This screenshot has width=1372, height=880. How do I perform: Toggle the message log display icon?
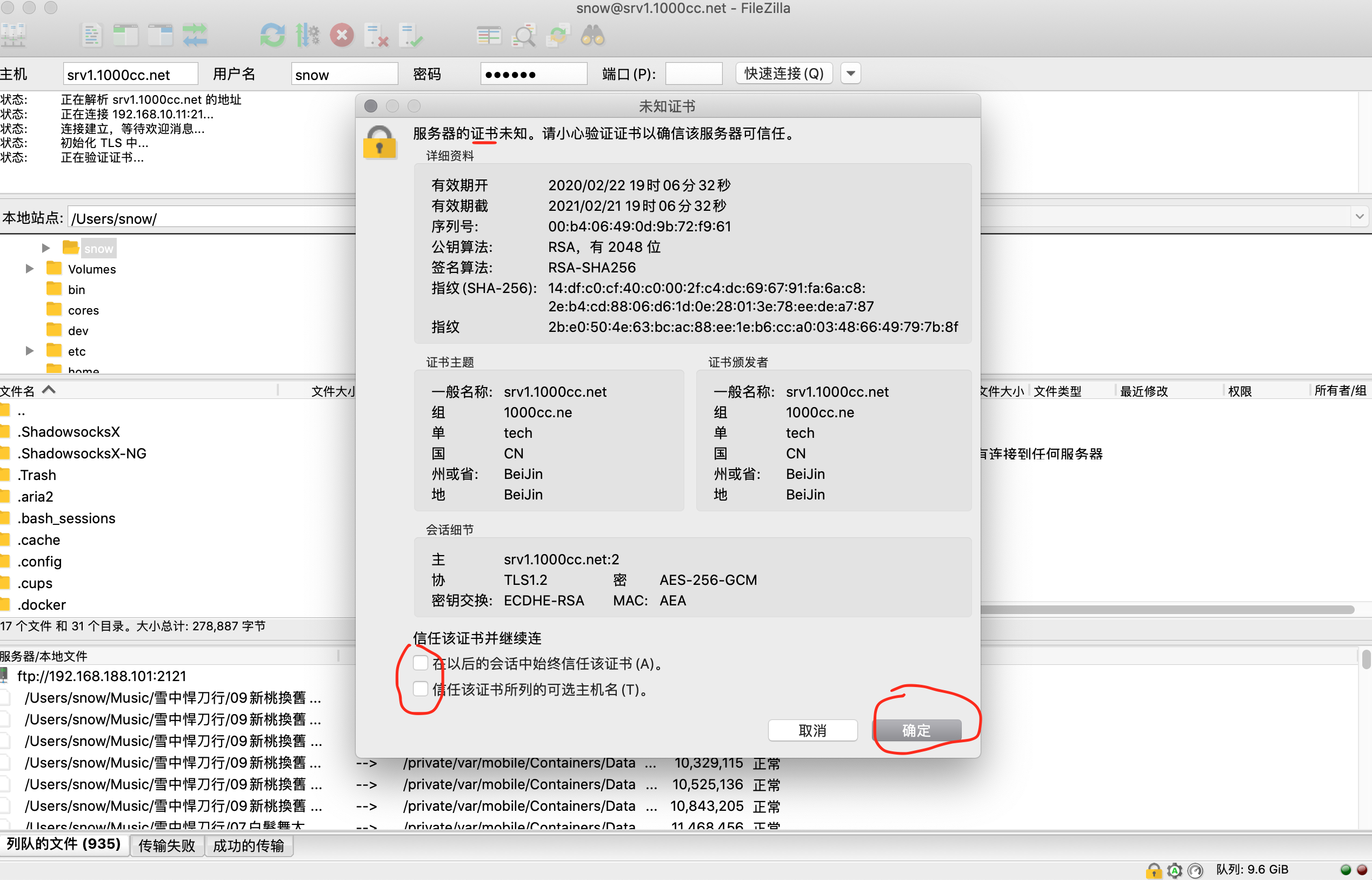[91, 36]
